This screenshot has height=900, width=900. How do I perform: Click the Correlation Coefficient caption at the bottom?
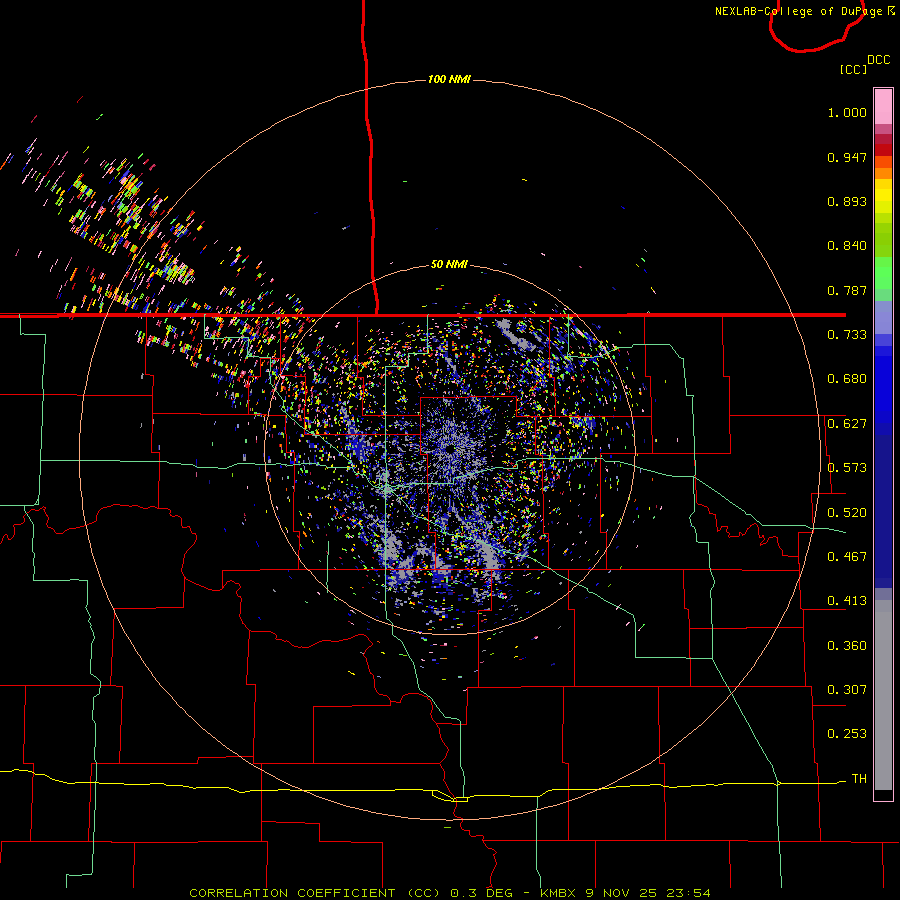(449, 893)
